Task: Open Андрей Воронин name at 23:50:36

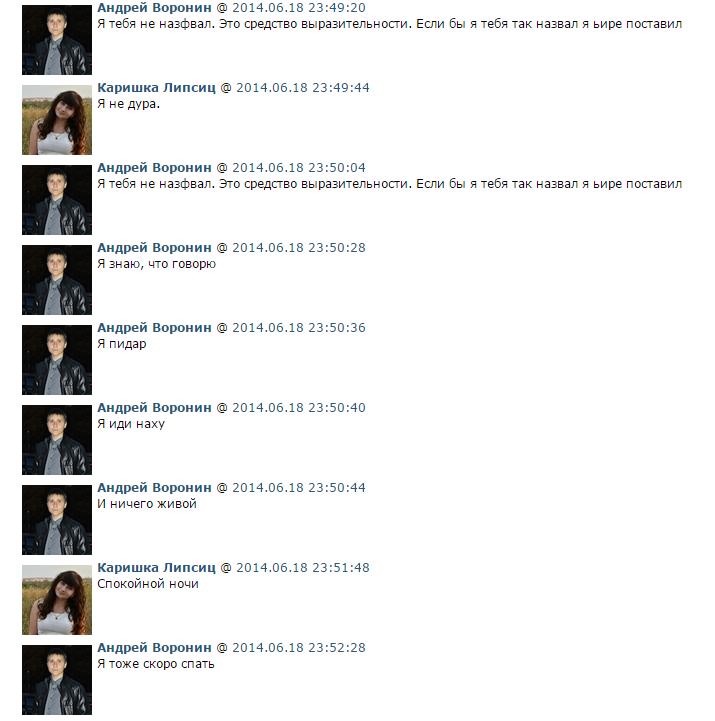Action: click(154, 328)
